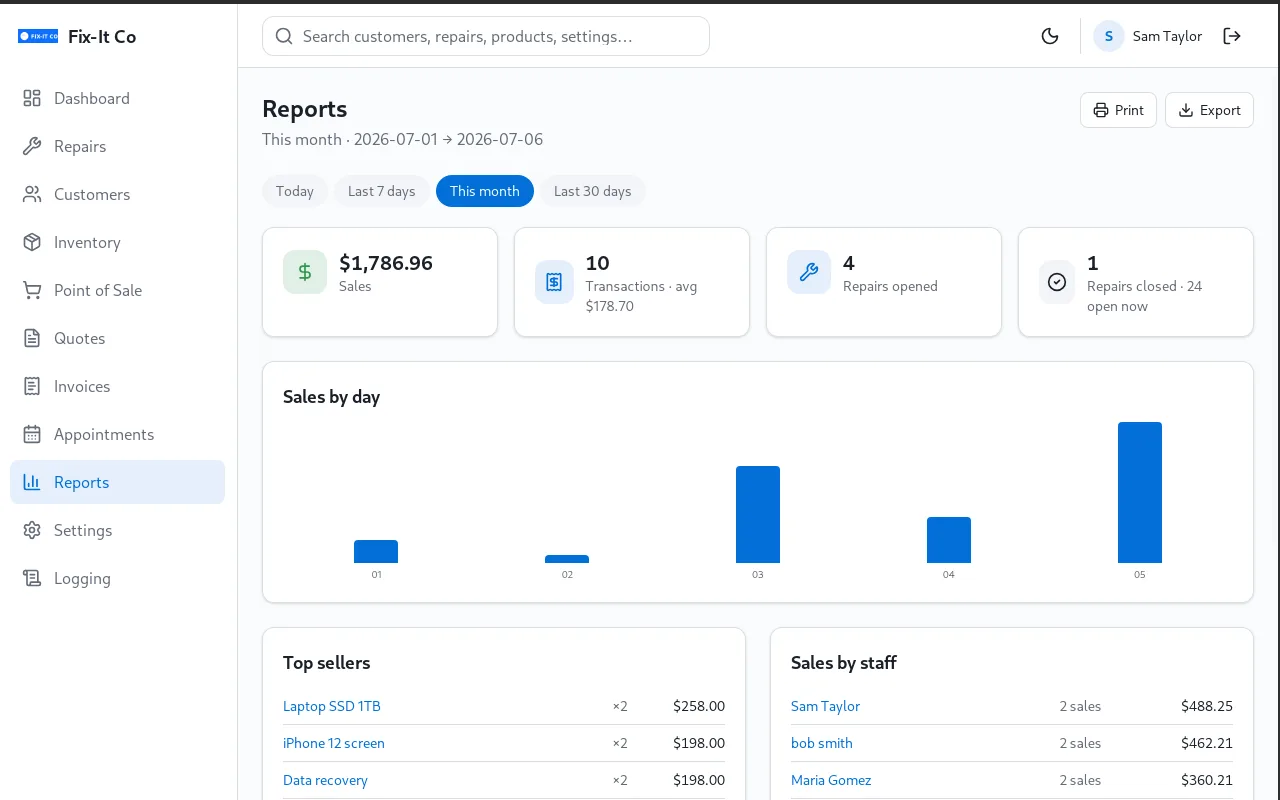This screenshot has width=1280, height=800.
Task: Toggle dark mode with the moon icon
Action: coord(1050,36)
